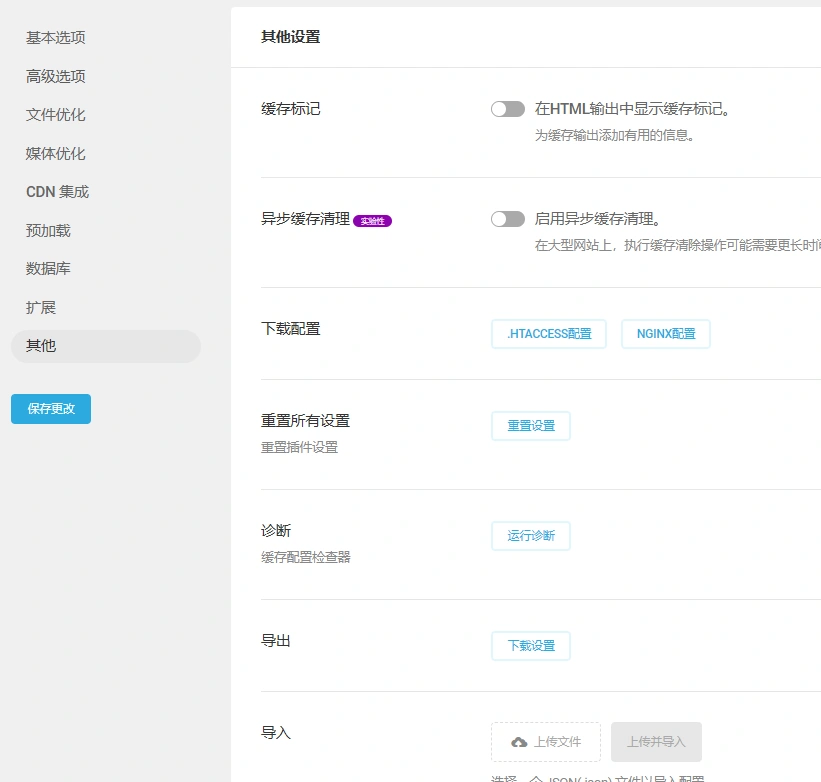Screen dimensions: 821x782
Task: Click 上传并导入 to import configuration
Action: tap(656, 742)
